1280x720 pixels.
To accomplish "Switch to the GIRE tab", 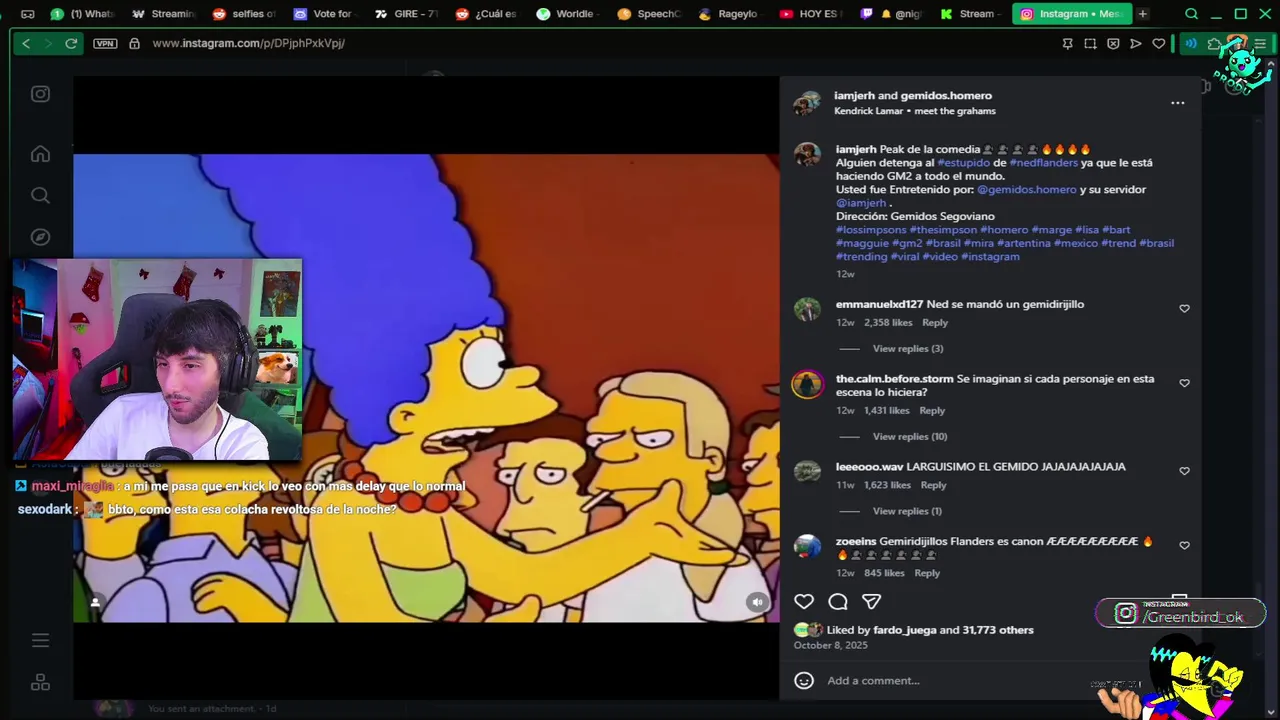I will (407, 14).
